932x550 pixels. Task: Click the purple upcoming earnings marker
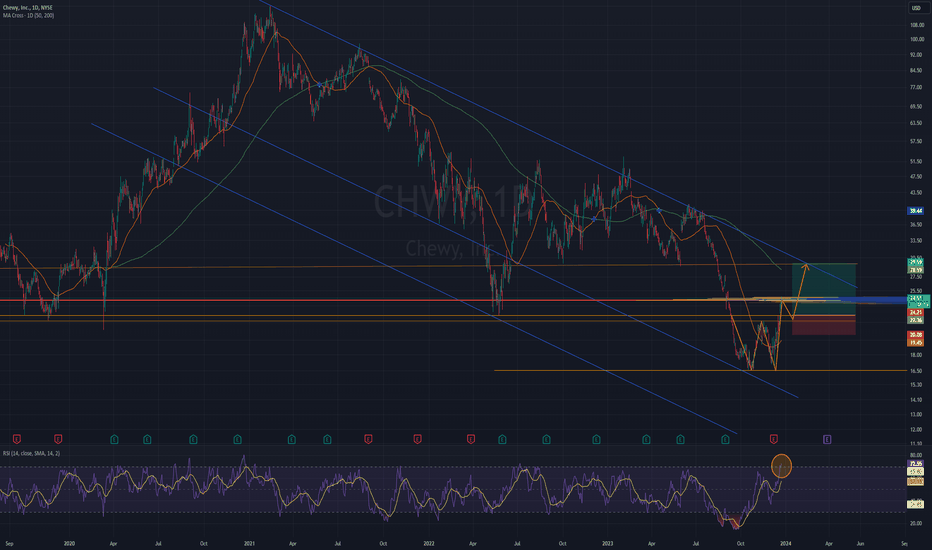coord(827,439)
